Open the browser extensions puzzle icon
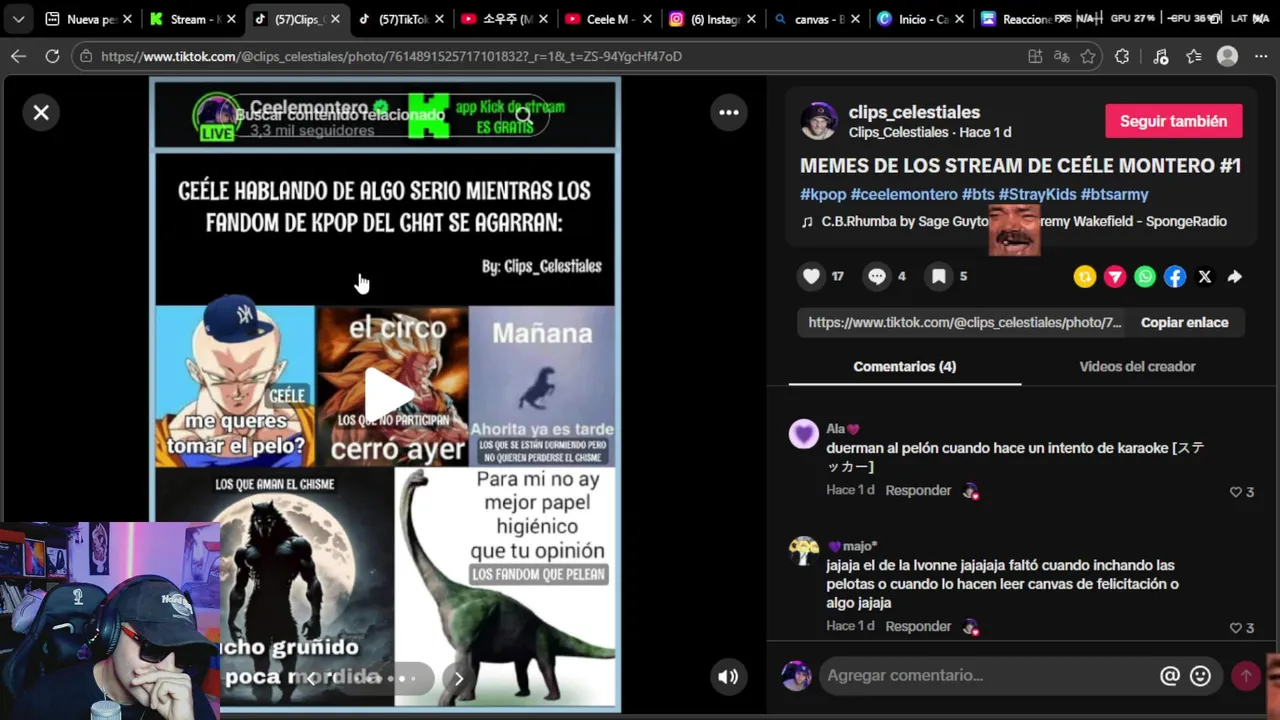1280x720 pixels. pos(1122,56)
